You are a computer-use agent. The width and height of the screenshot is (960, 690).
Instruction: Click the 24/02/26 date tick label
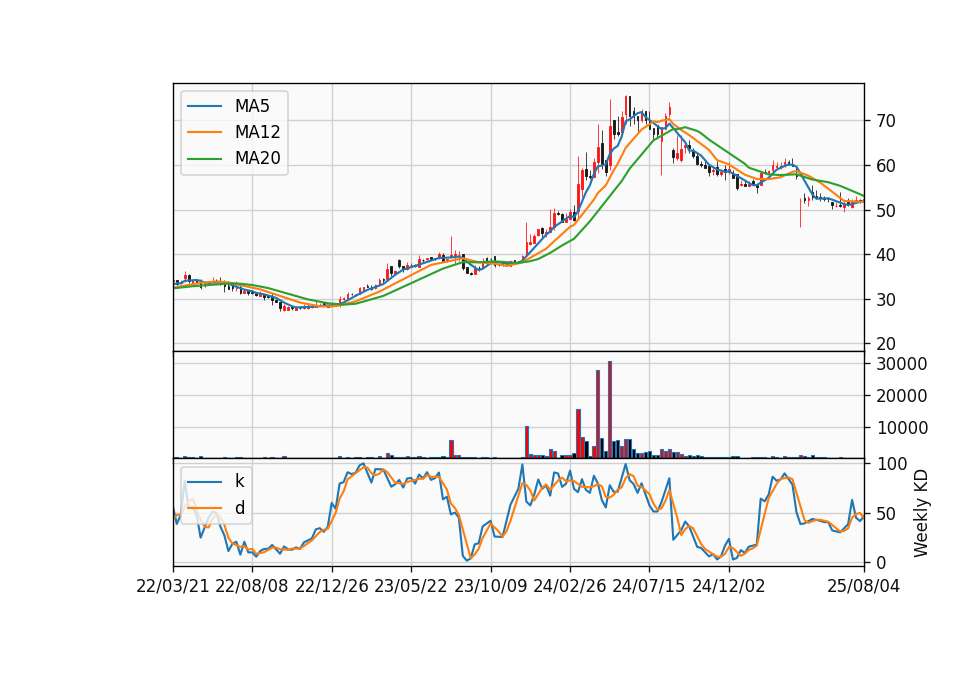coord(570,586)
